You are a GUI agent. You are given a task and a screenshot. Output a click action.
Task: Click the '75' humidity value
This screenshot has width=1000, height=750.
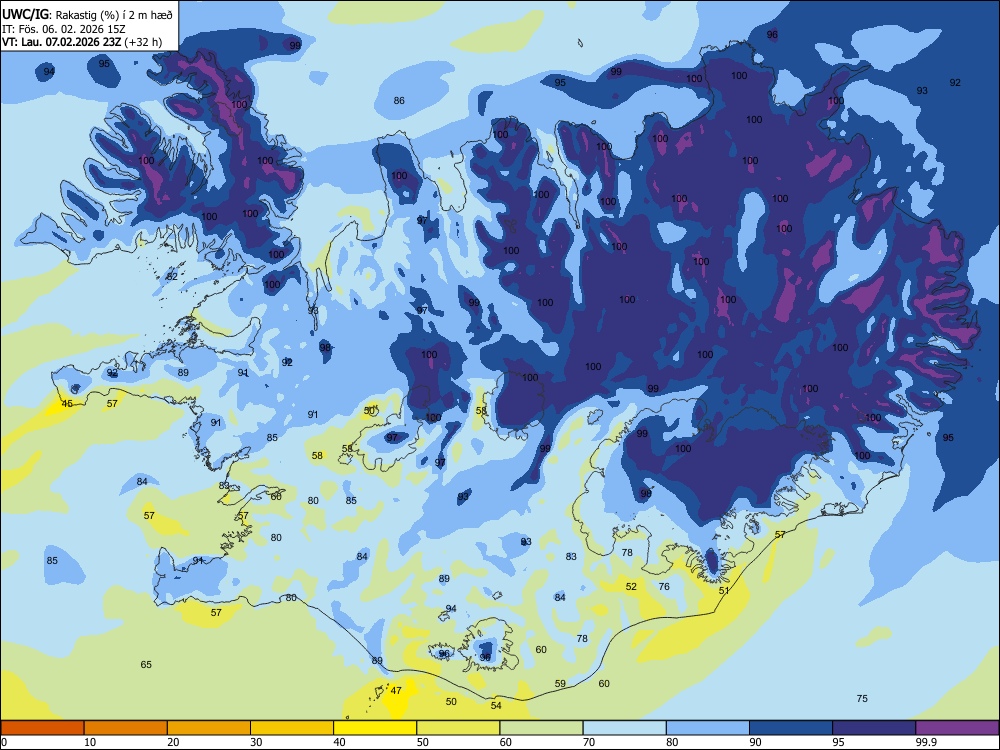pos(862,699)
